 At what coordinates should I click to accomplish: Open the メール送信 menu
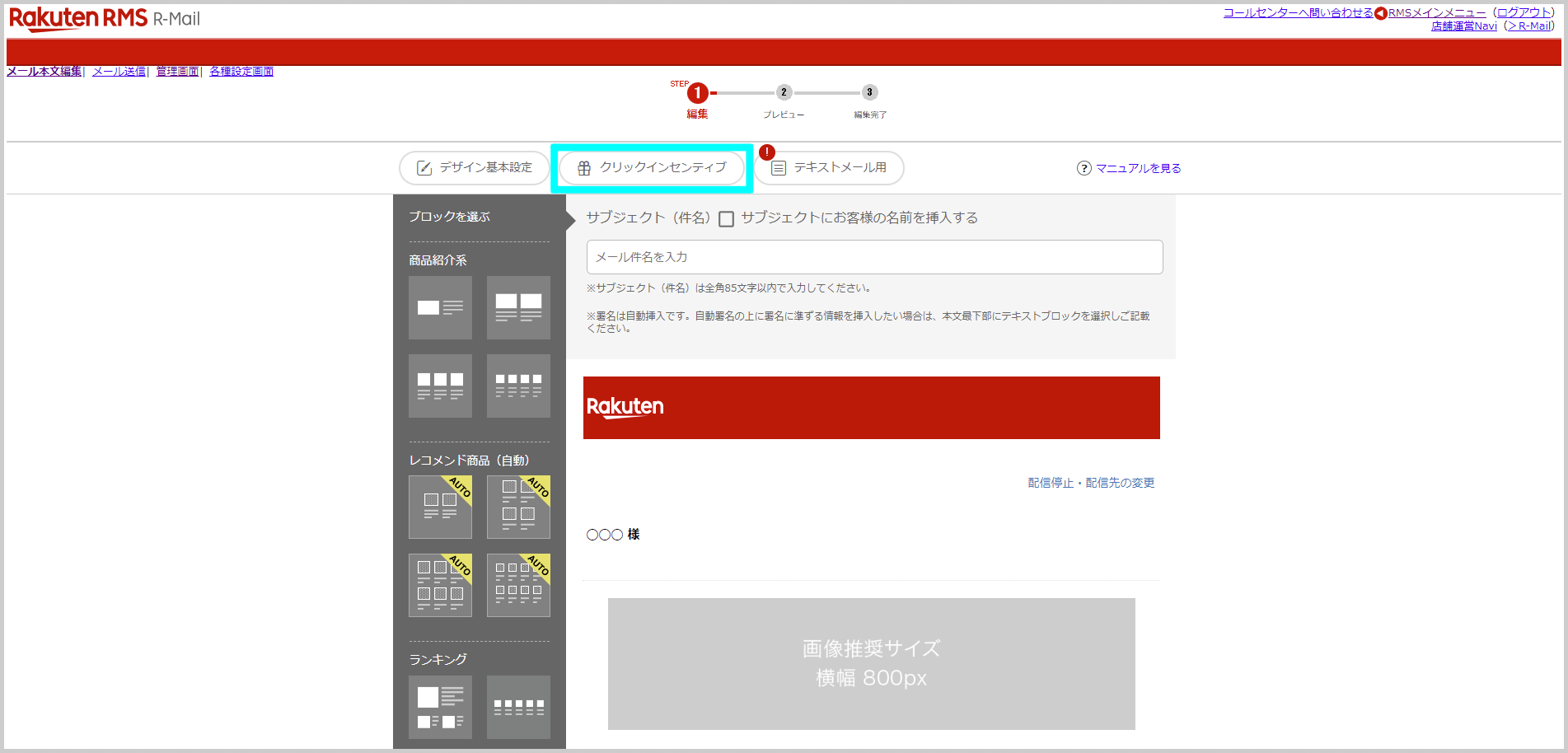pos(119,72)
